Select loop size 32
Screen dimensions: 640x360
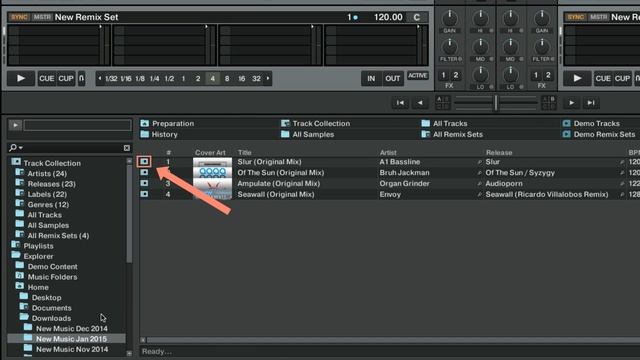pyautogui.click(x=256, y=79)
